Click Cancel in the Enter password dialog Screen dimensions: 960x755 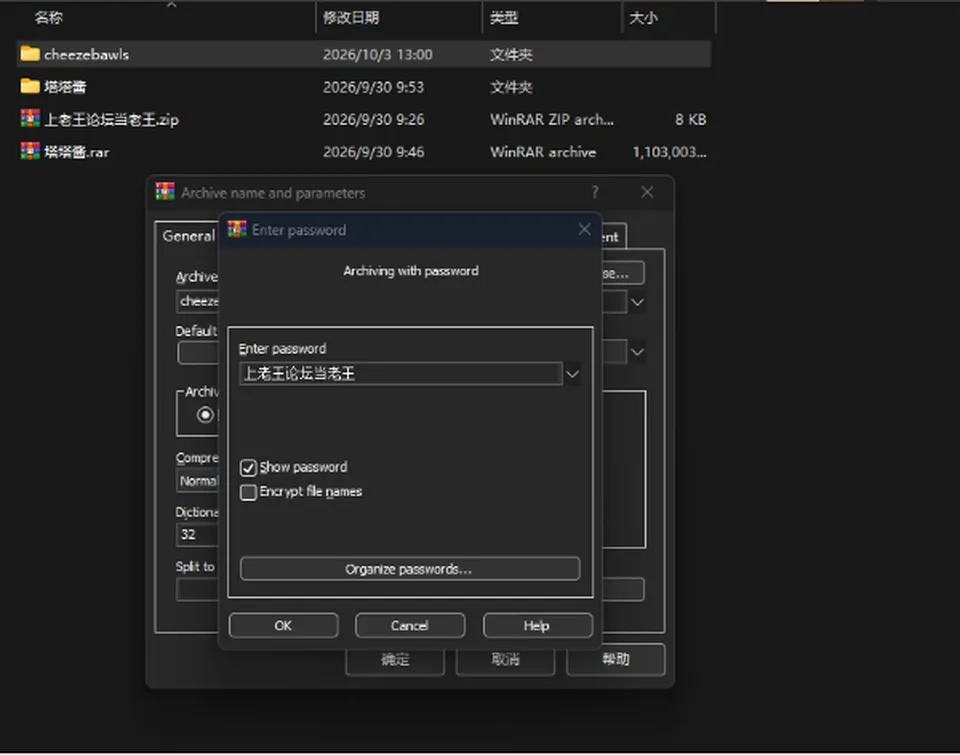410,625
